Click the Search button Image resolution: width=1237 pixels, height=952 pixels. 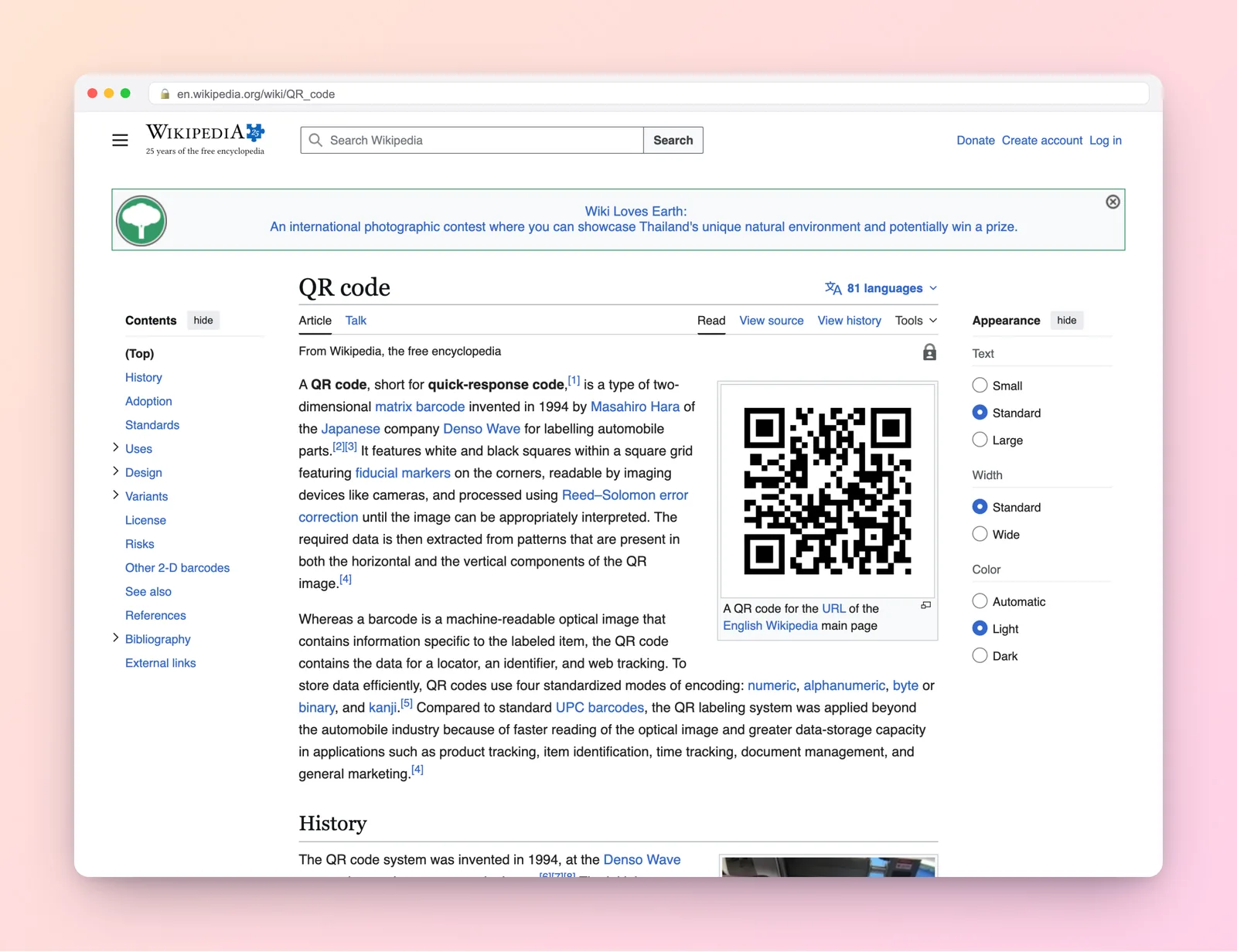[673, 140]
